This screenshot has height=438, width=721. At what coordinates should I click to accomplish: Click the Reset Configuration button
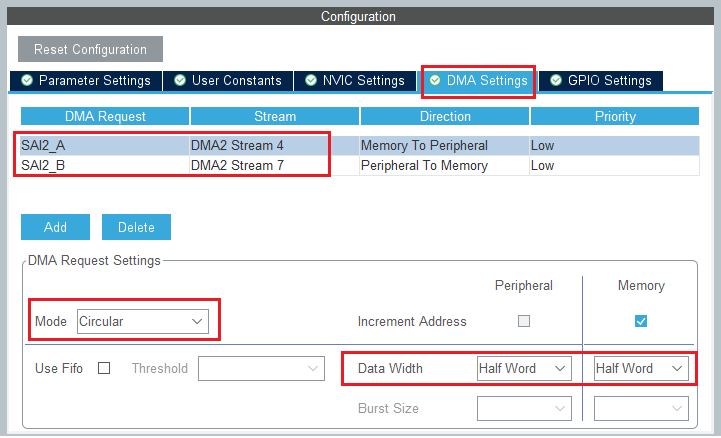(x=90, y=49)
